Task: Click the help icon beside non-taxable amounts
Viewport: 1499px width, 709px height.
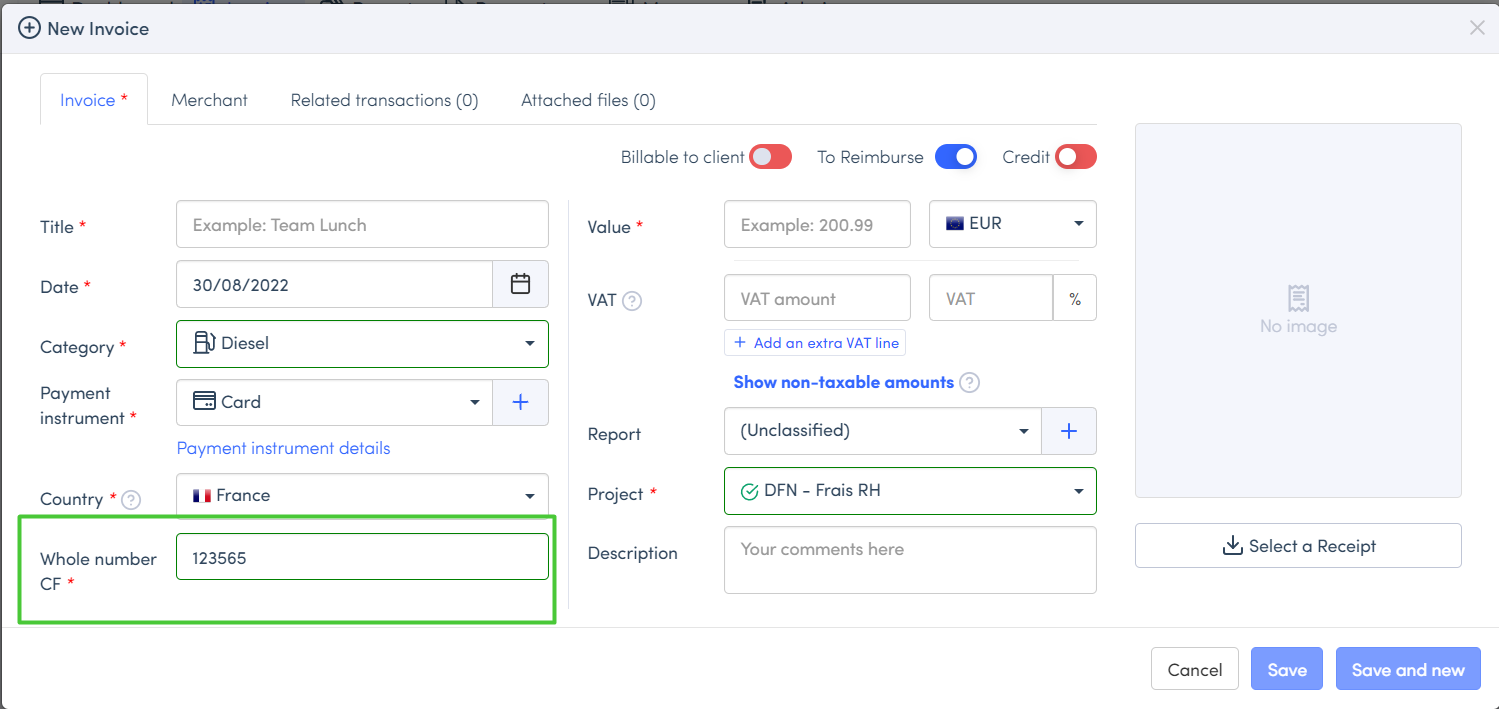Action: click(969, 383)
